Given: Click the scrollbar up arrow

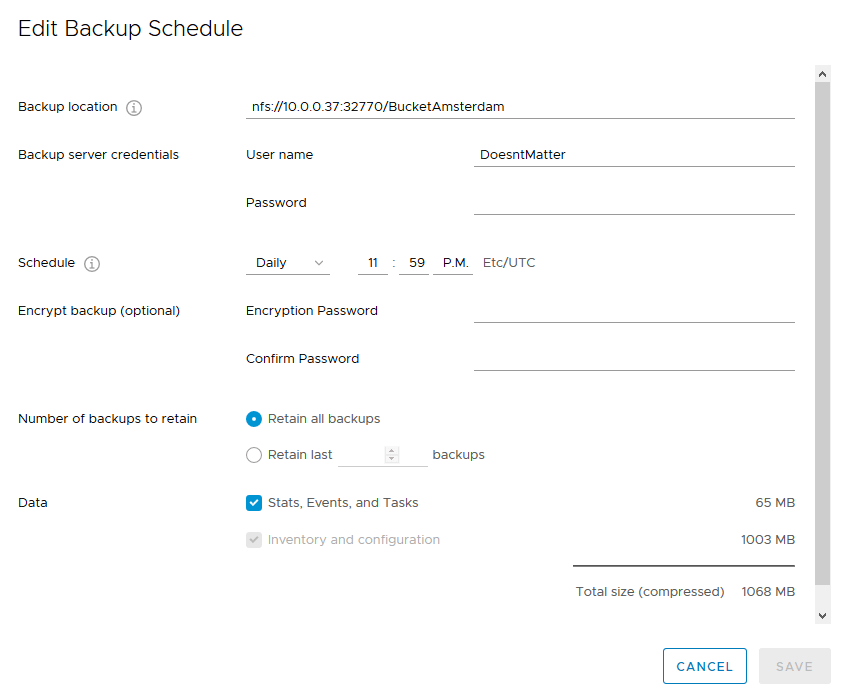Looking at the screenshot, I should pyautogui.click(x=822, y=73).
